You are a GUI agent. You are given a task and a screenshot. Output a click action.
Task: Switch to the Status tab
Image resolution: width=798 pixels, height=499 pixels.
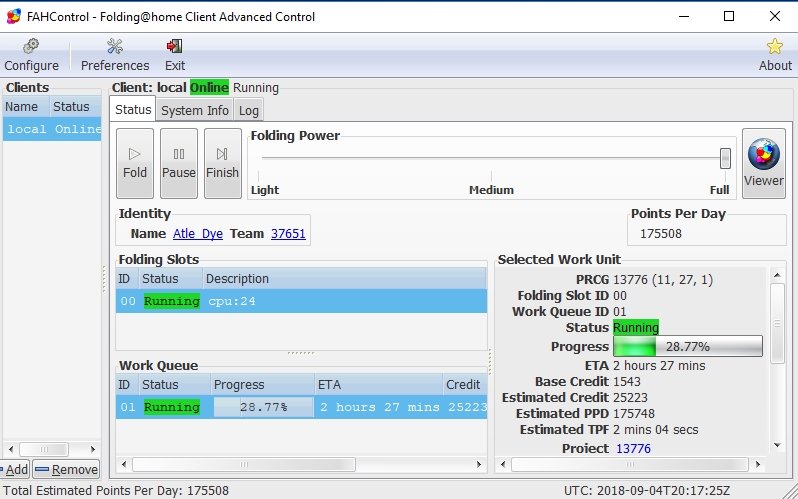click(133, 110)
